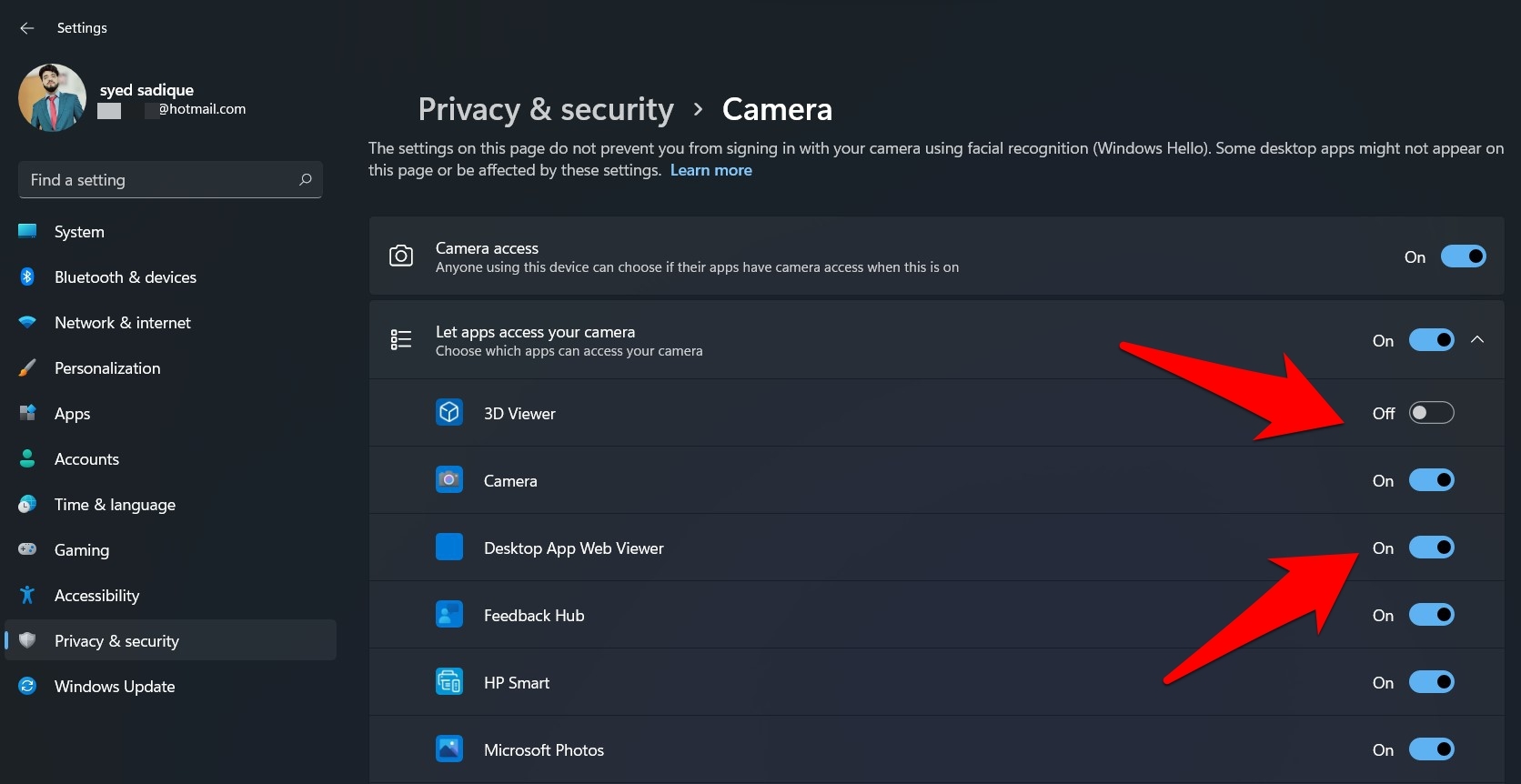Disable Desktop App Web Viewer camera toggle
1521x784 pixels.
click(x=1431, y=548)
